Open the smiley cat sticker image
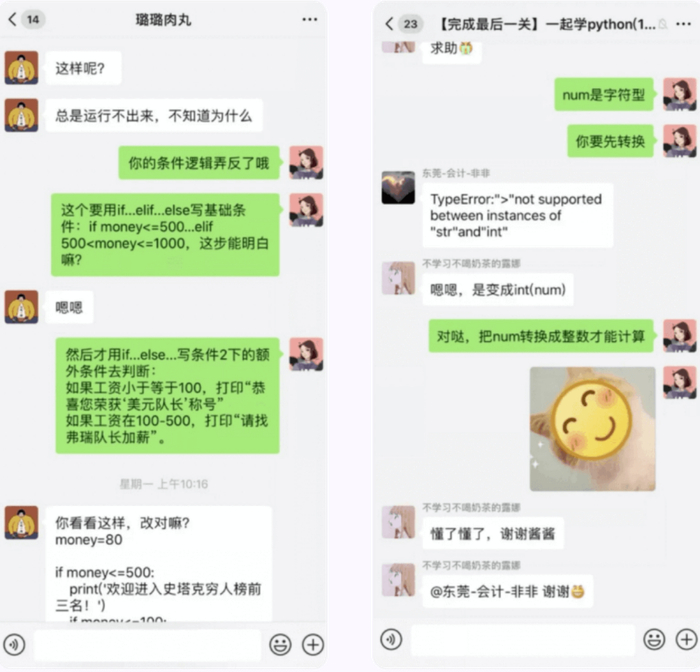700x672 pixels. coord(592,429)
